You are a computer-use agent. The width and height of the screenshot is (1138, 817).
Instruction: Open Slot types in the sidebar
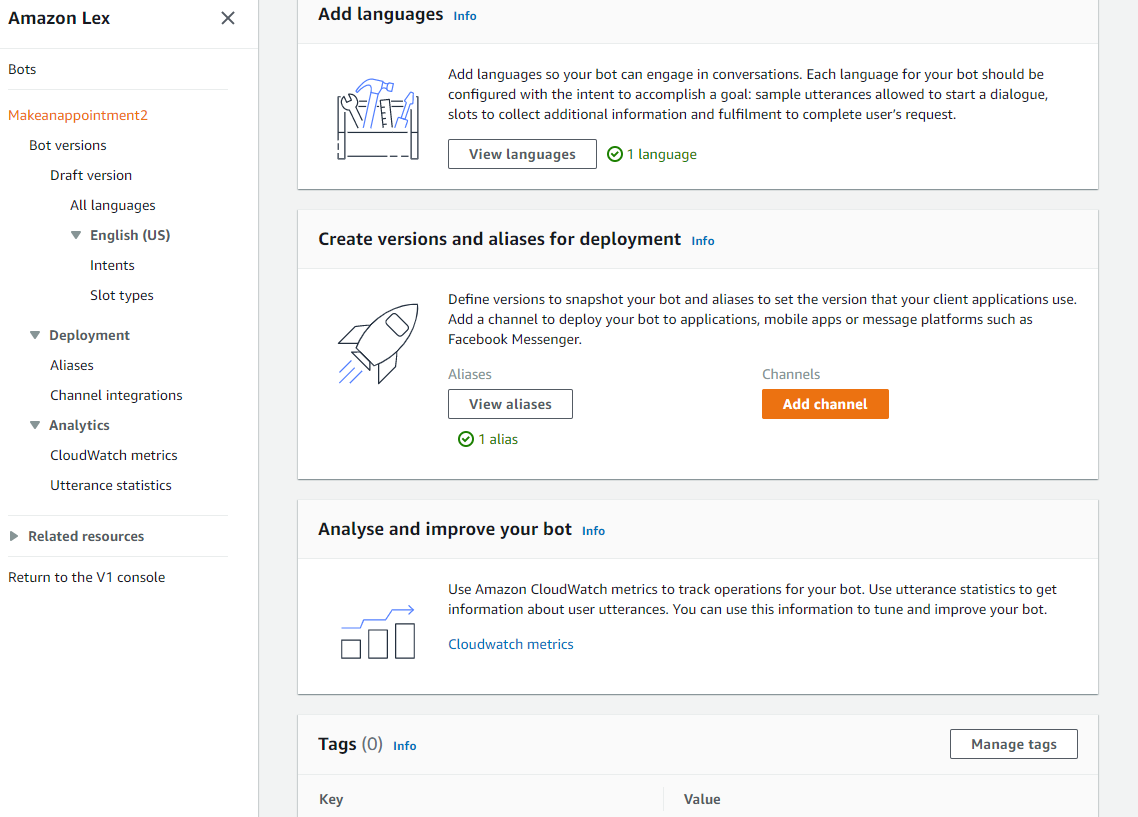pos(122,295)
